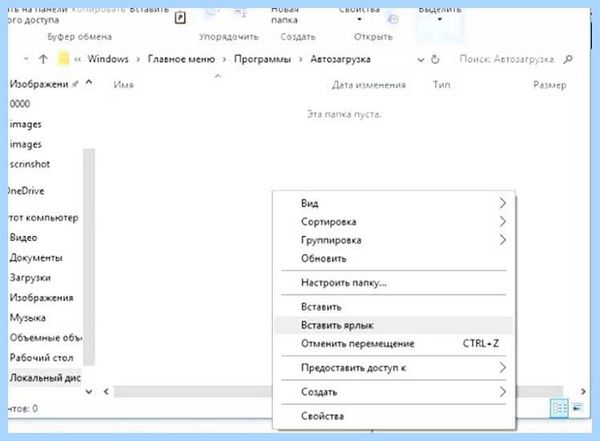Open Рабочий стол in sidebar
Viewport: 600px width, 441px height.
coord(41,358)
